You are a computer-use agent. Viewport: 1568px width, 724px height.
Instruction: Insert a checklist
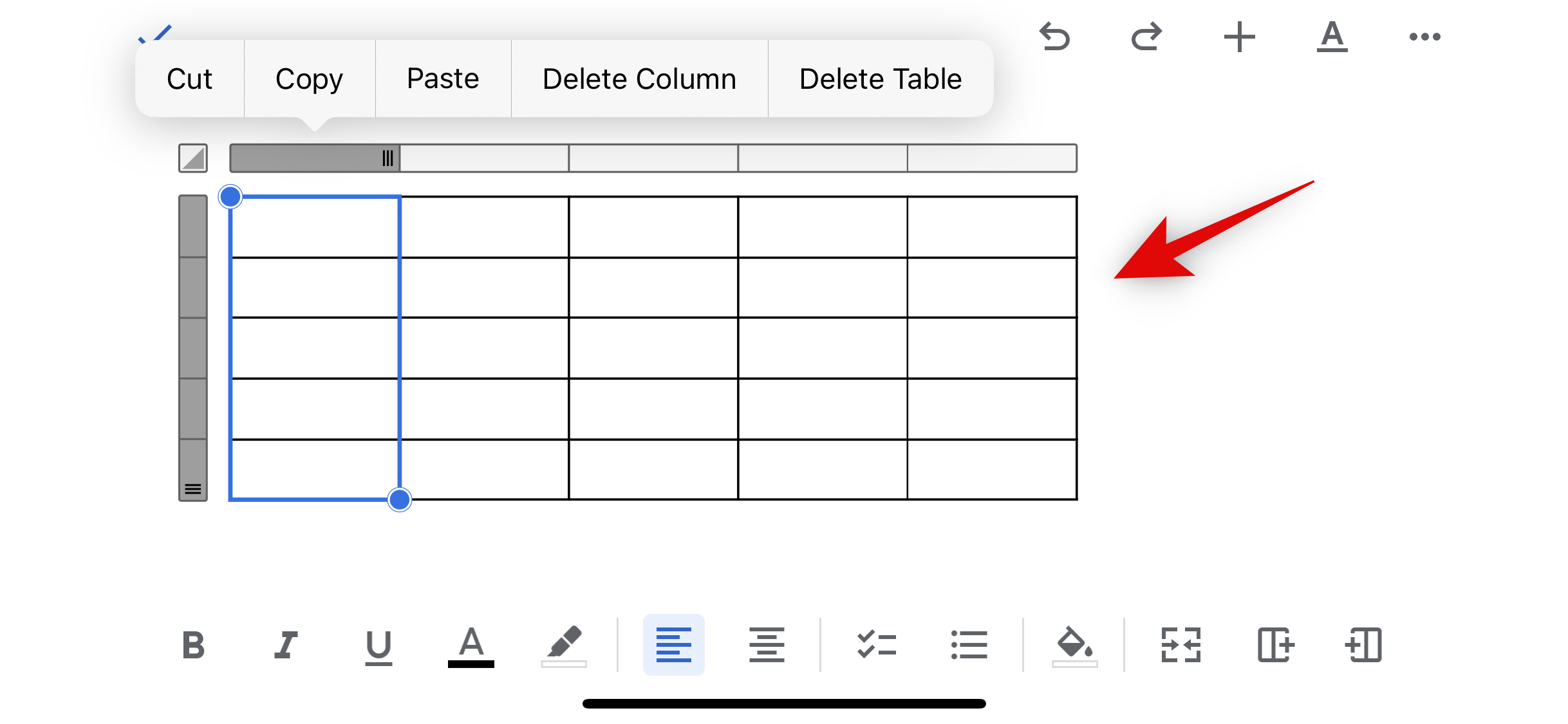pos(876,645)
